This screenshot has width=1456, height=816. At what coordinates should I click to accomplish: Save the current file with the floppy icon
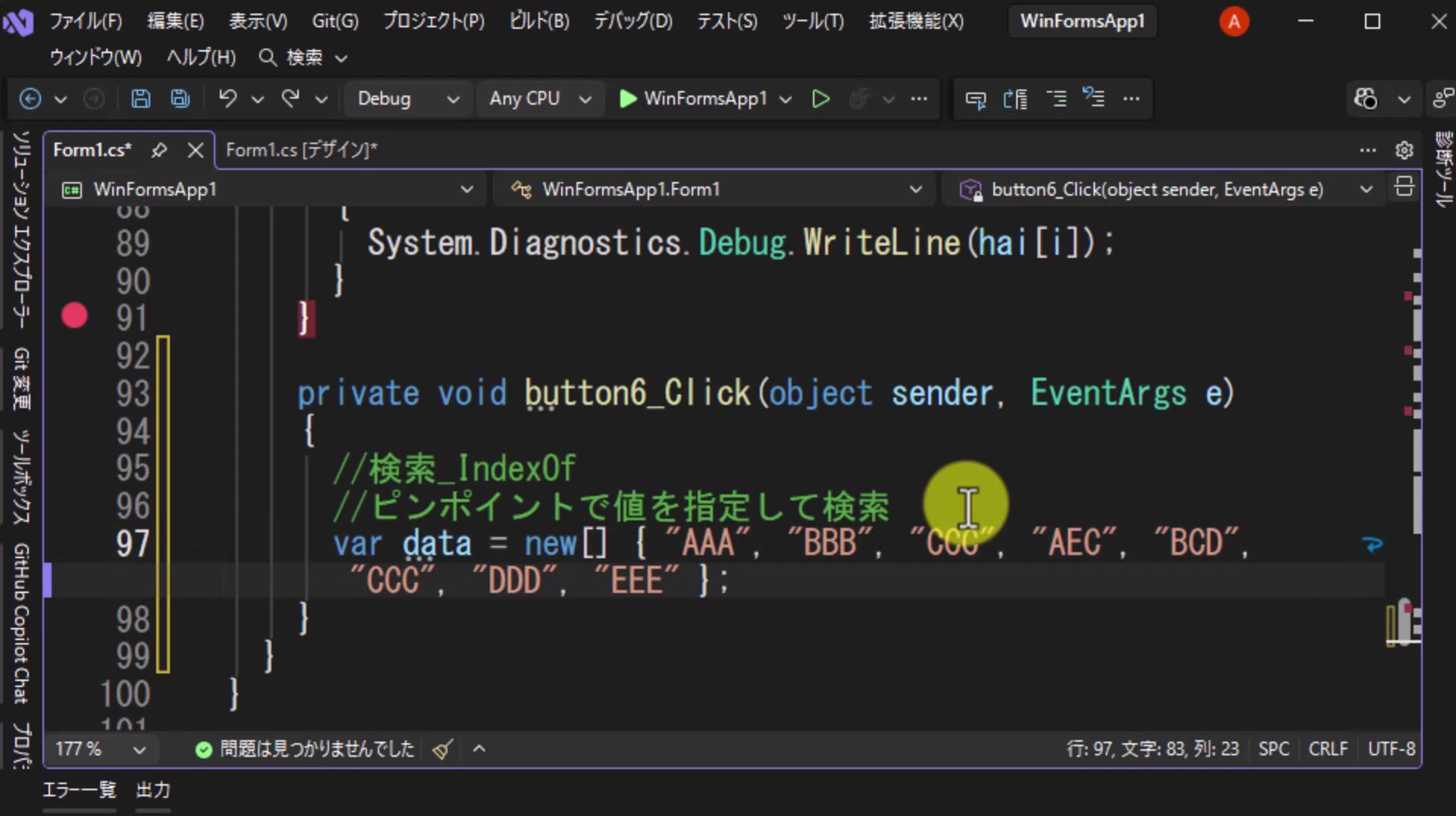140,99
